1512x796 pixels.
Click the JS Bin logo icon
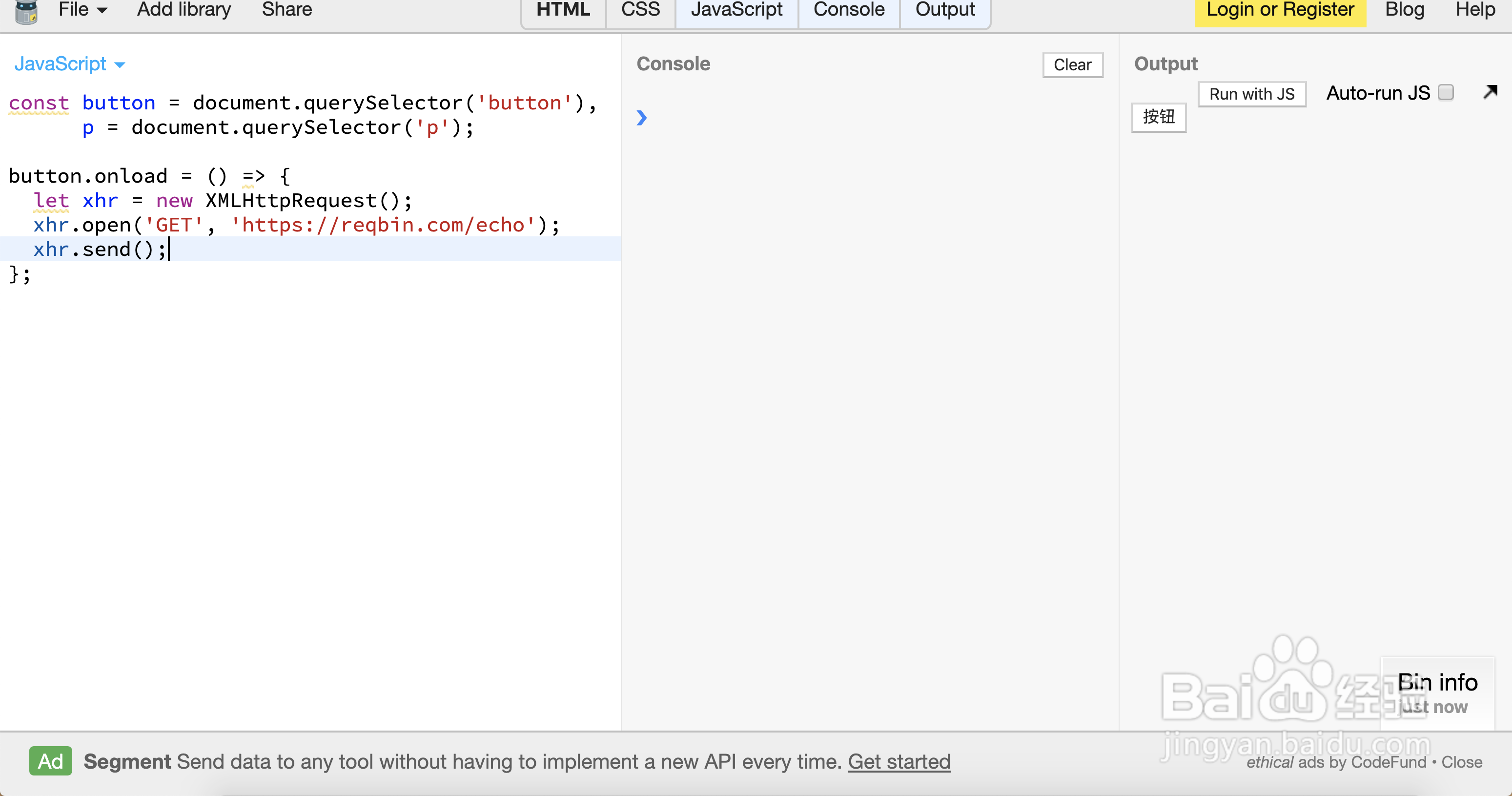26,12
